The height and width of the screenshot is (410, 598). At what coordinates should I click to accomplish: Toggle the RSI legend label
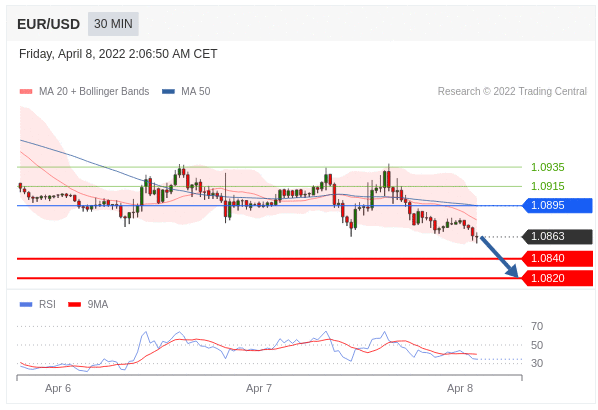pyautogui.click(x=47, y=304)
